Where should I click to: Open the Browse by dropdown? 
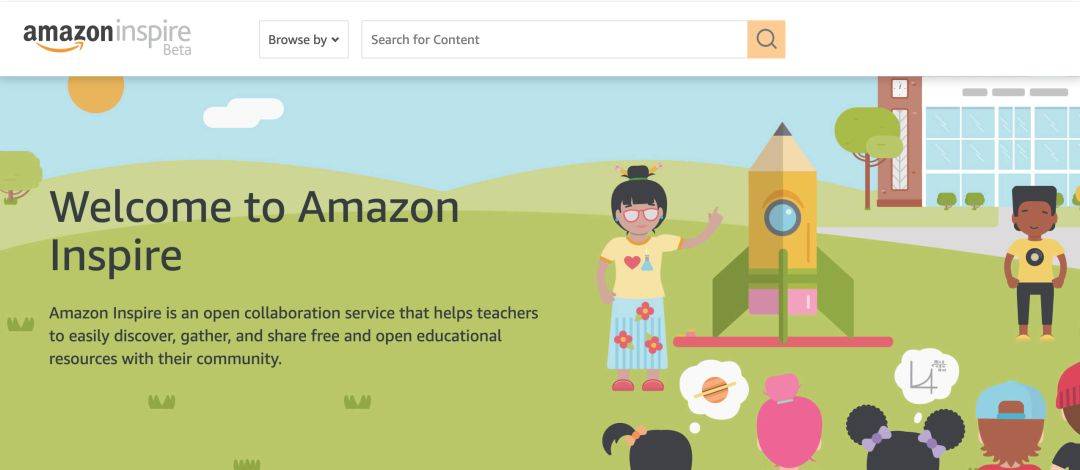click(304, 39)
